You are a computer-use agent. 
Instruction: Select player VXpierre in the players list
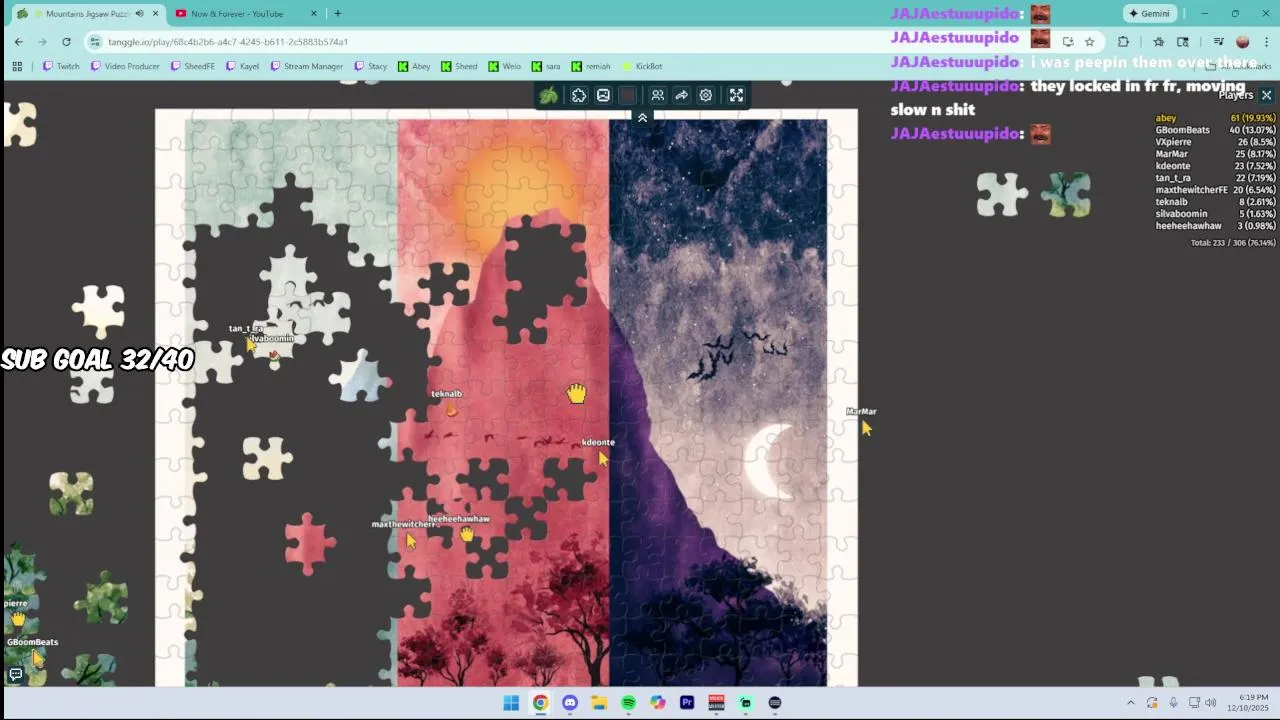pyautogui.click(x=1215, y=142)
